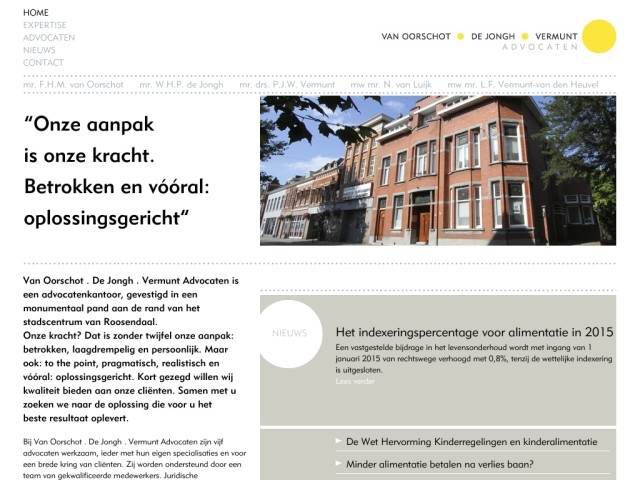Click the large yellow circle logo

(599, 36)
